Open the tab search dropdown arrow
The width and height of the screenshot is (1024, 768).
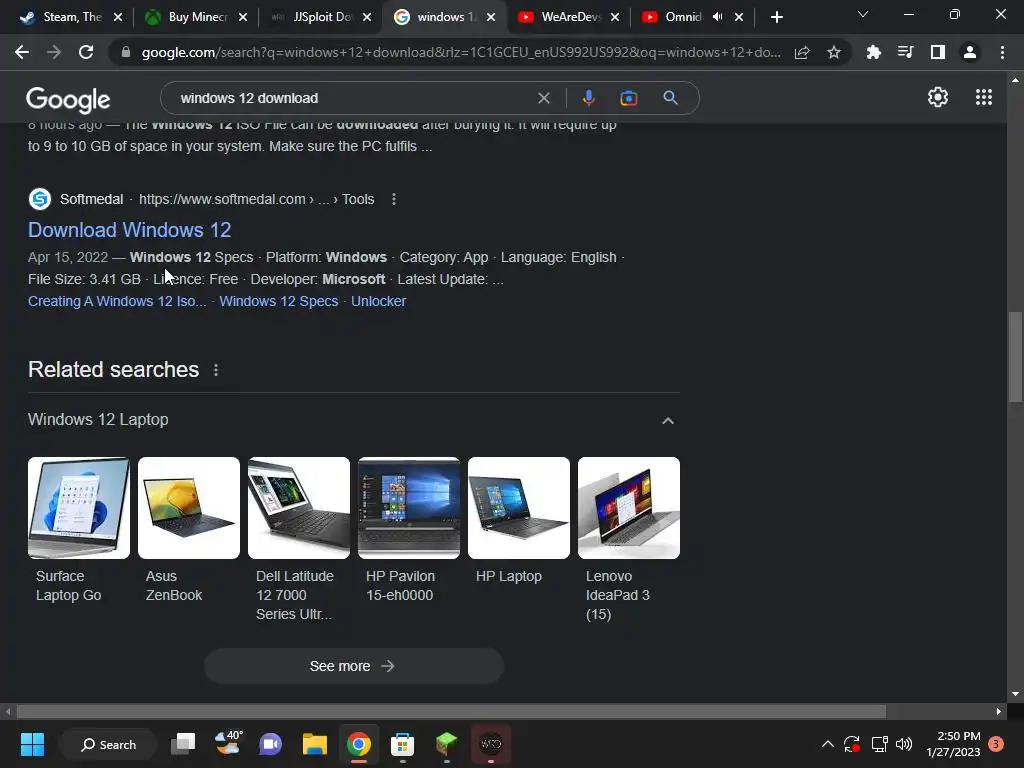point(863,14)
